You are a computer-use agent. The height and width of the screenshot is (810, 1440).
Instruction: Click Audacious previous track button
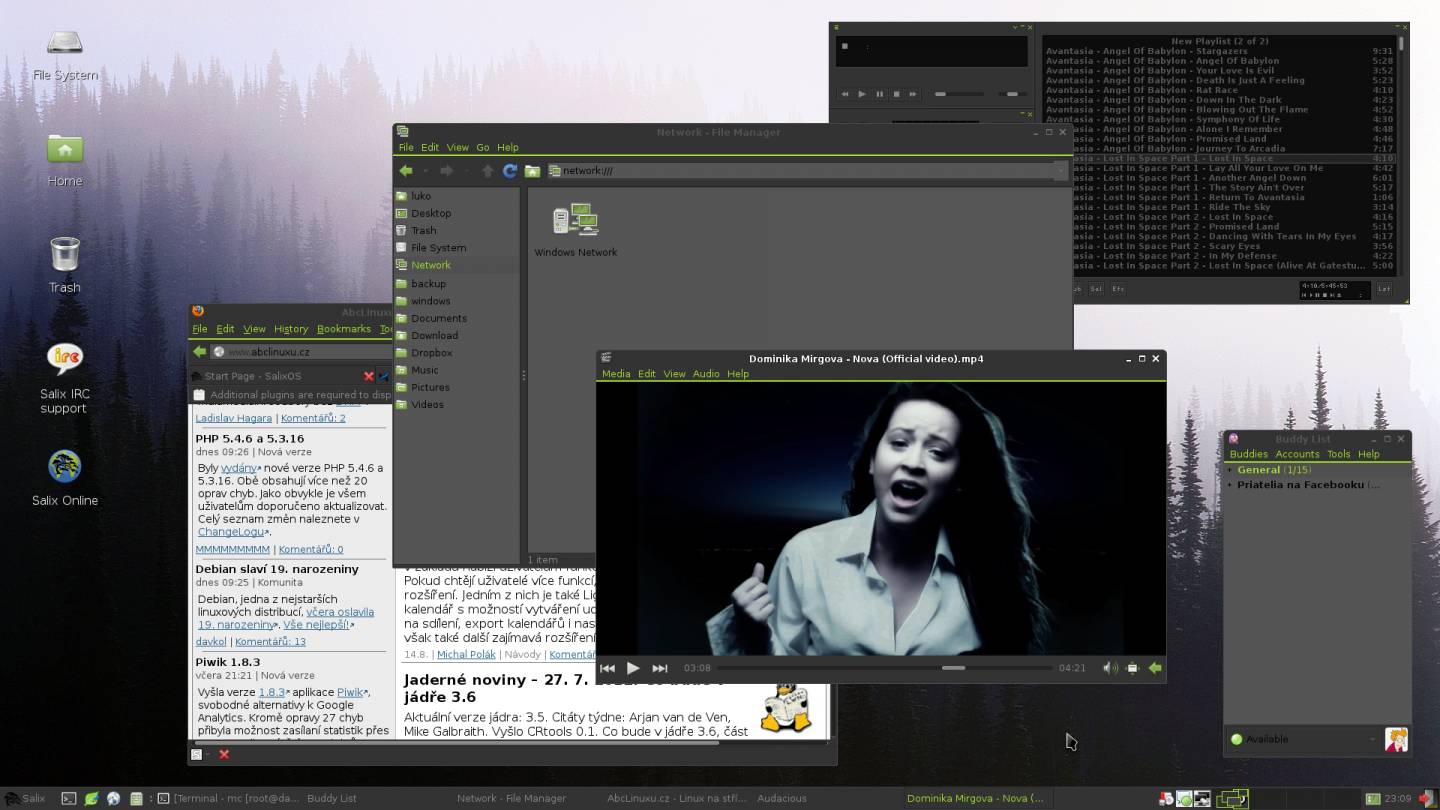pos(845,94)
